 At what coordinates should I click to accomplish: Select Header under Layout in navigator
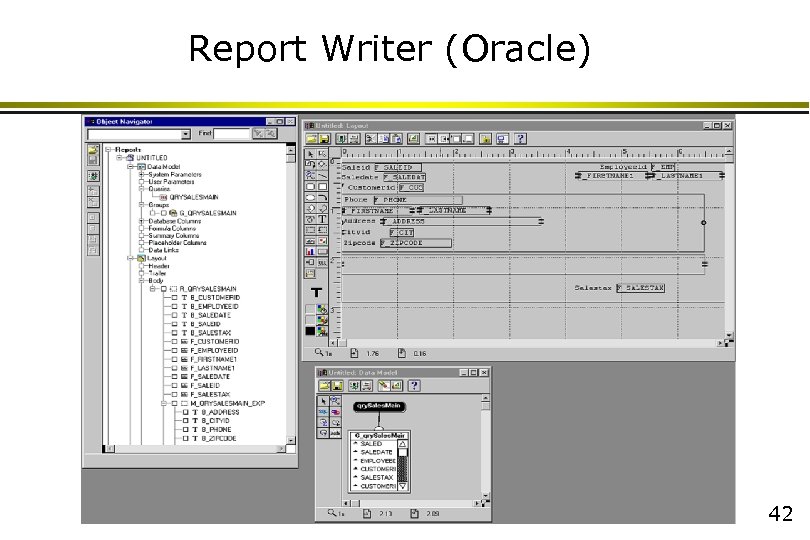159,266
